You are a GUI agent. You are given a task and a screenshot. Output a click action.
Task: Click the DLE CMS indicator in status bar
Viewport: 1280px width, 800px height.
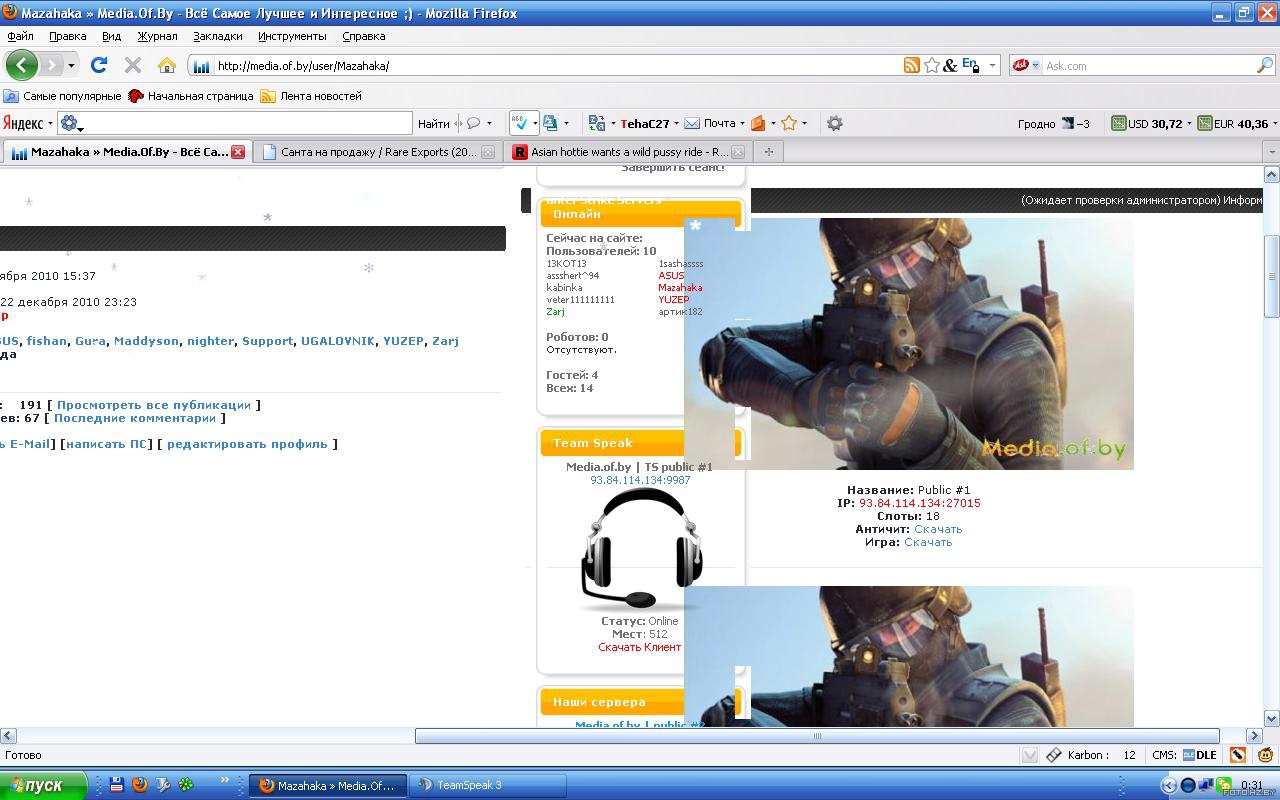(x=1200, y=755)
